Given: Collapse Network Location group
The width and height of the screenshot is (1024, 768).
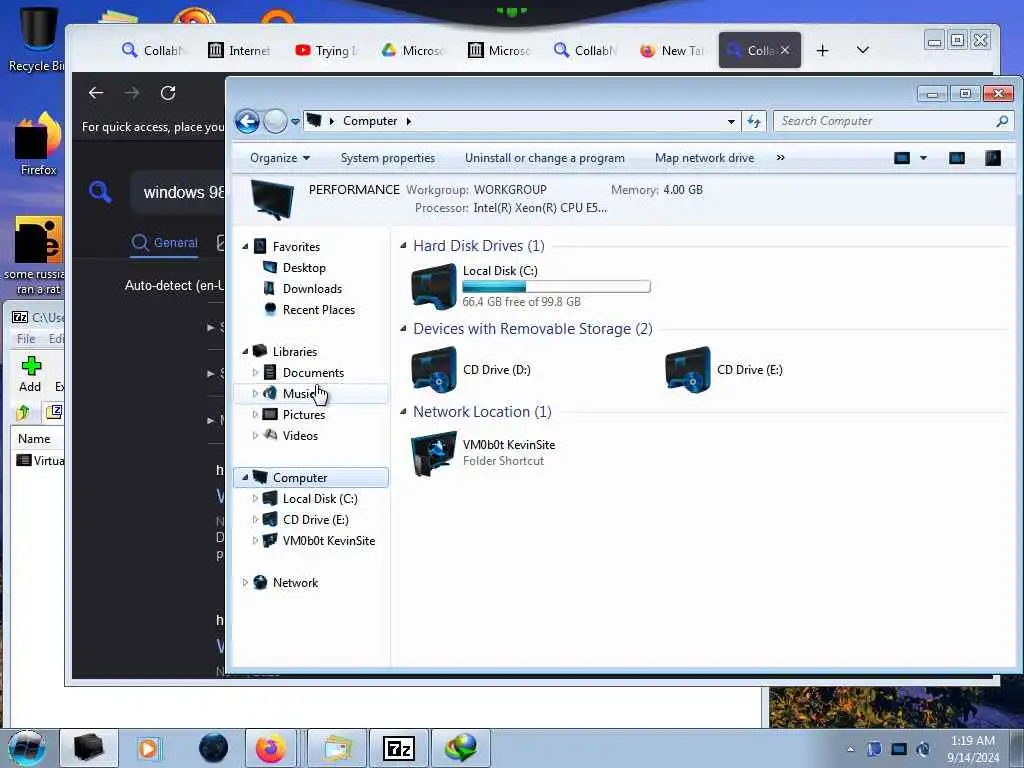Looking at the screenshot, I should tap(404, 411).
